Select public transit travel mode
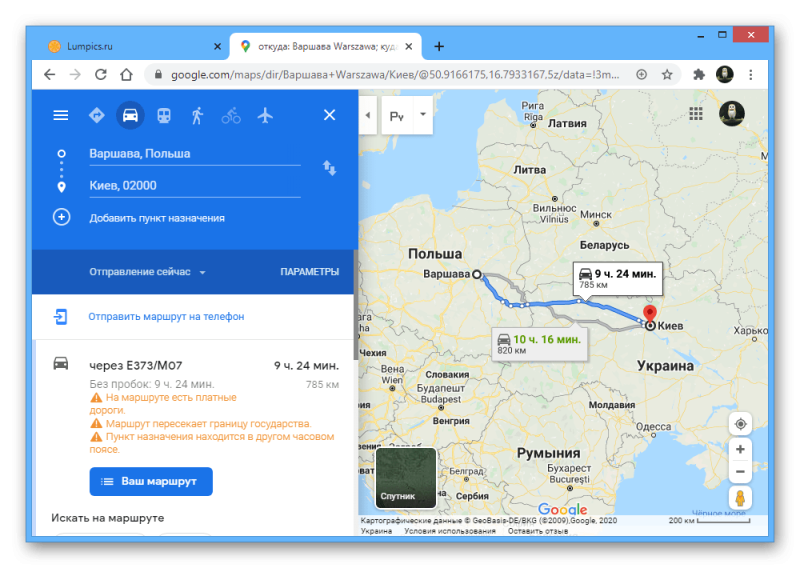800x568 pixels. (164, 115)
